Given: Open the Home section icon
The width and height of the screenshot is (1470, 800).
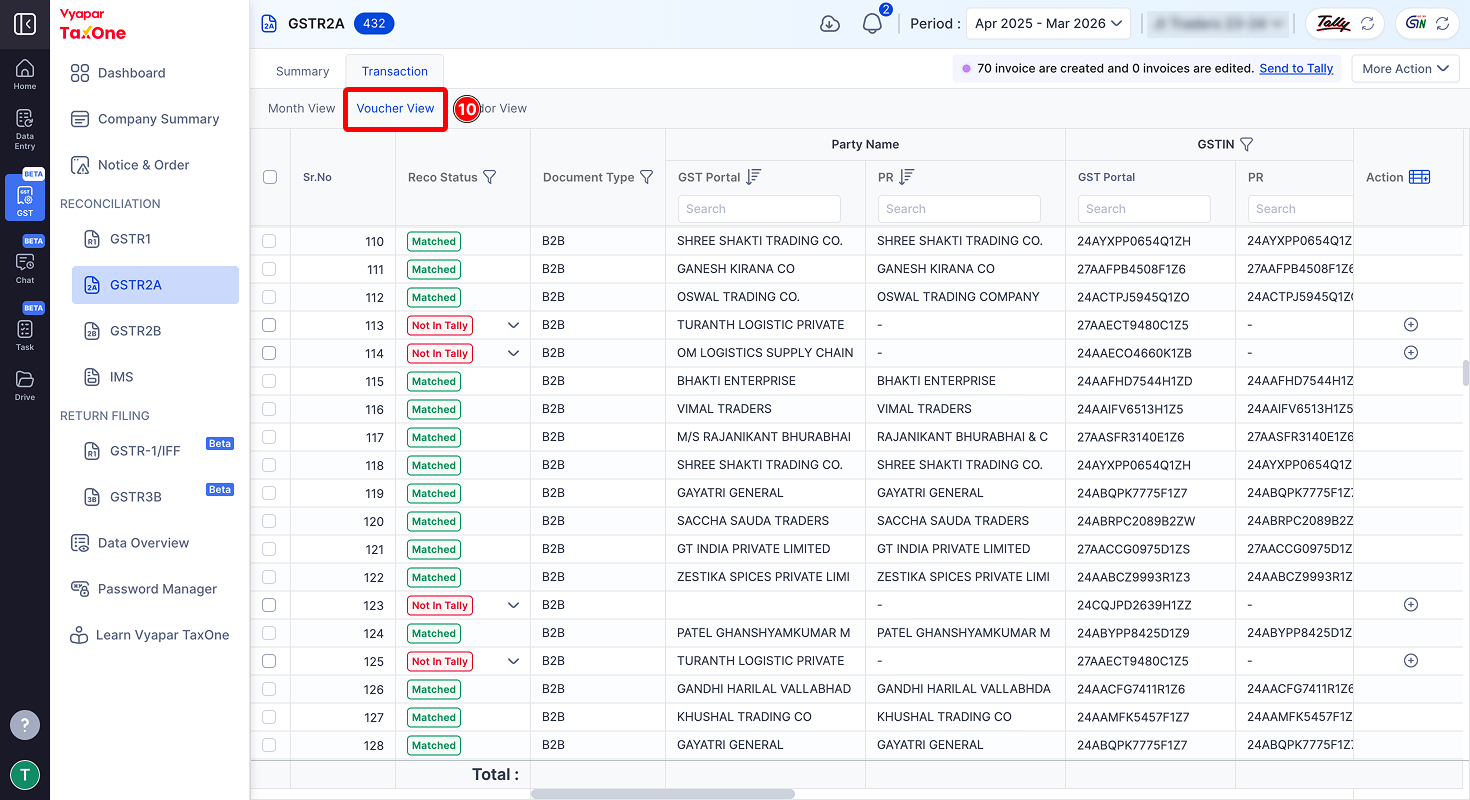Looking at the screenshot, I should tap(25, 74).
